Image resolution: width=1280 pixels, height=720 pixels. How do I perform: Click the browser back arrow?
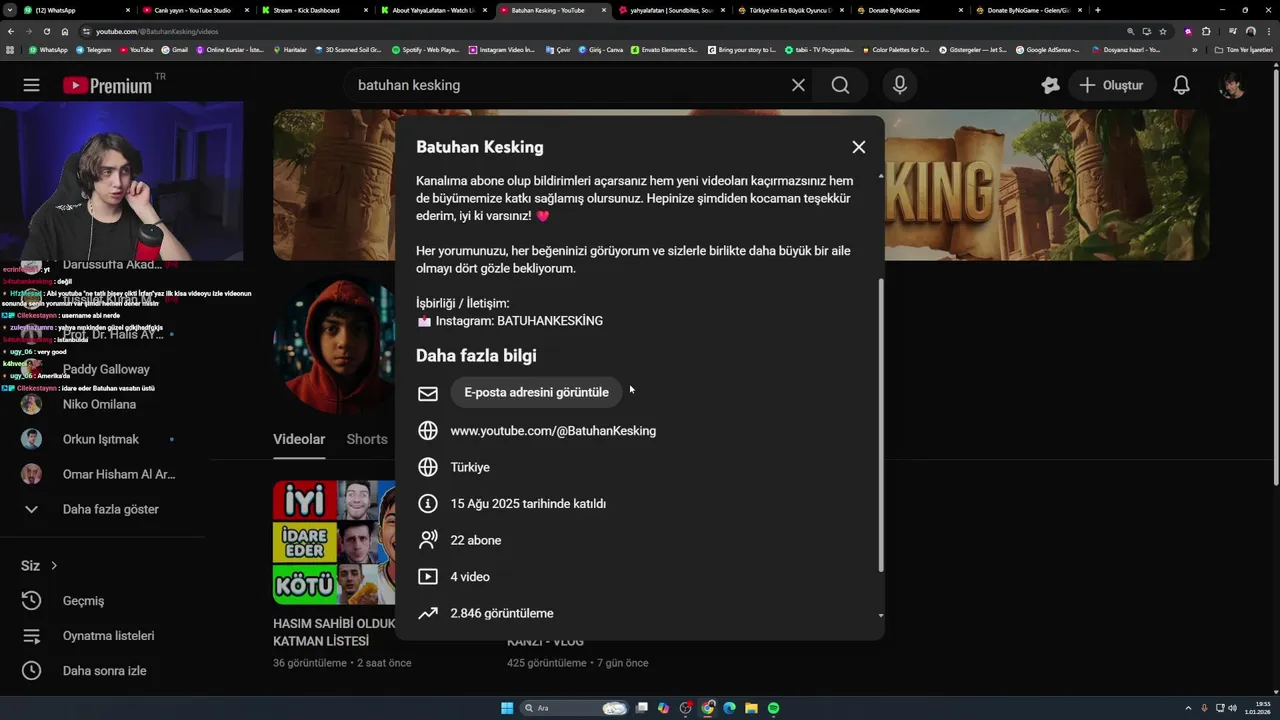tap(11, 31)
